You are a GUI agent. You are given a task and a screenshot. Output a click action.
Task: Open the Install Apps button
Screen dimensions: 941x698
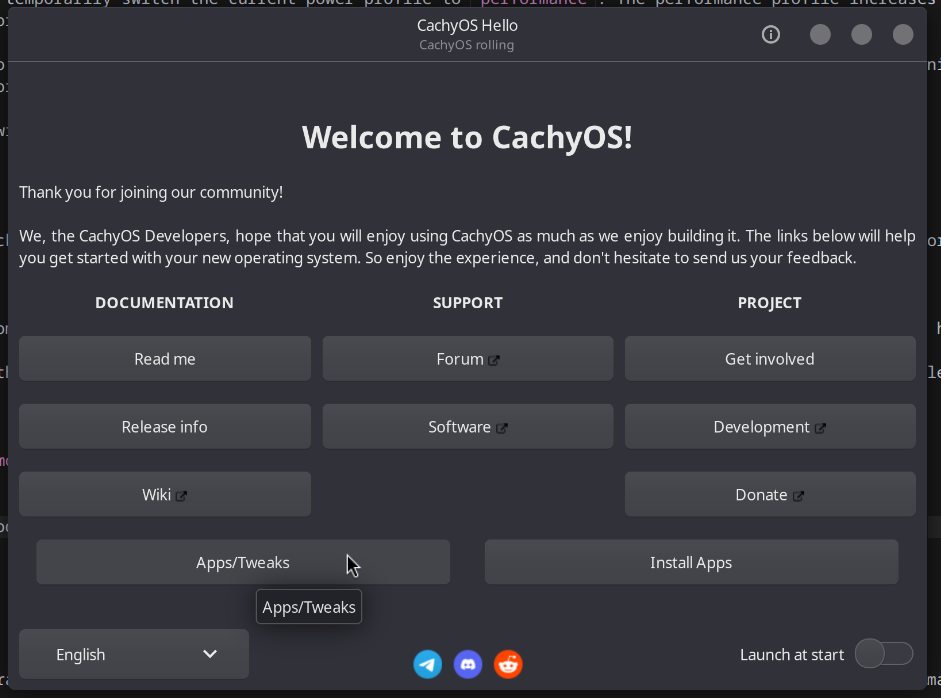coord(691,562)
